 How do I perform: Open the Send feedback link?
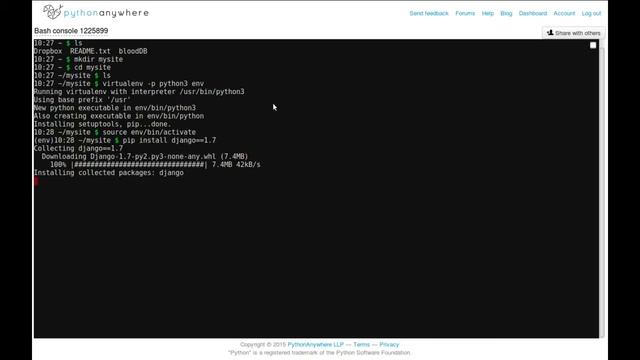click(x=429, y=13)
